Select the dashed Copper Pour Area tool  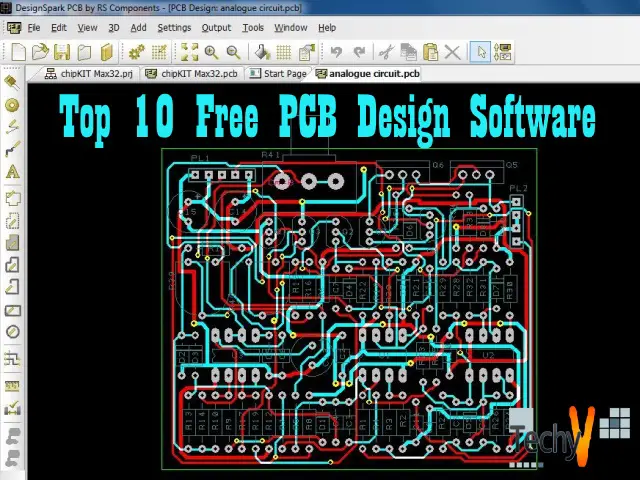(x=13, y=222)
